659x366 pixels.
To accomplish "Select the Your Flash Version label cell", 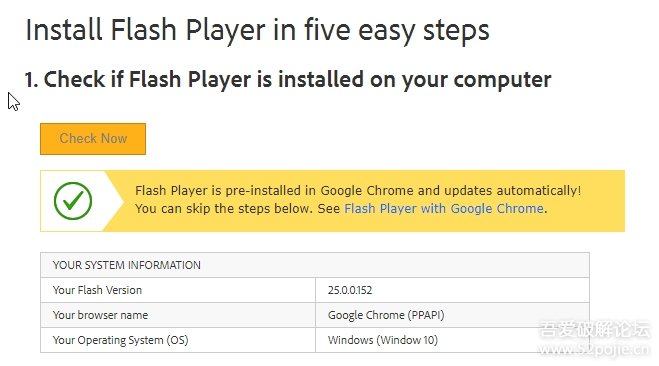I will [178, 290].
